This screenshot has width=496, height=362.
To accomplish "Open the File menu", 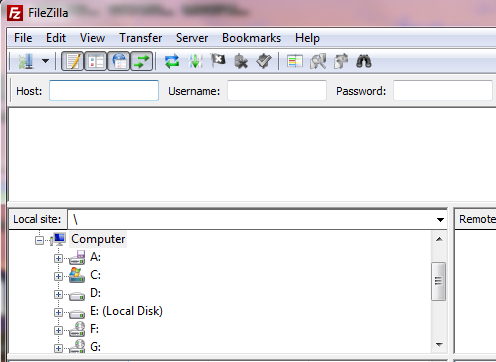I will point(23,38).
